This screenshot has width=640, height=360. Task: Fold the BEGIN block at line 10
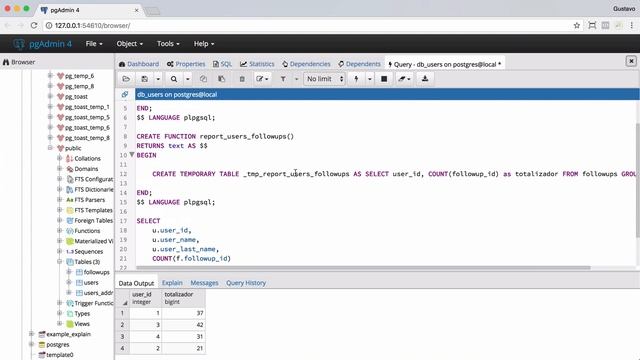click(132, 155)
